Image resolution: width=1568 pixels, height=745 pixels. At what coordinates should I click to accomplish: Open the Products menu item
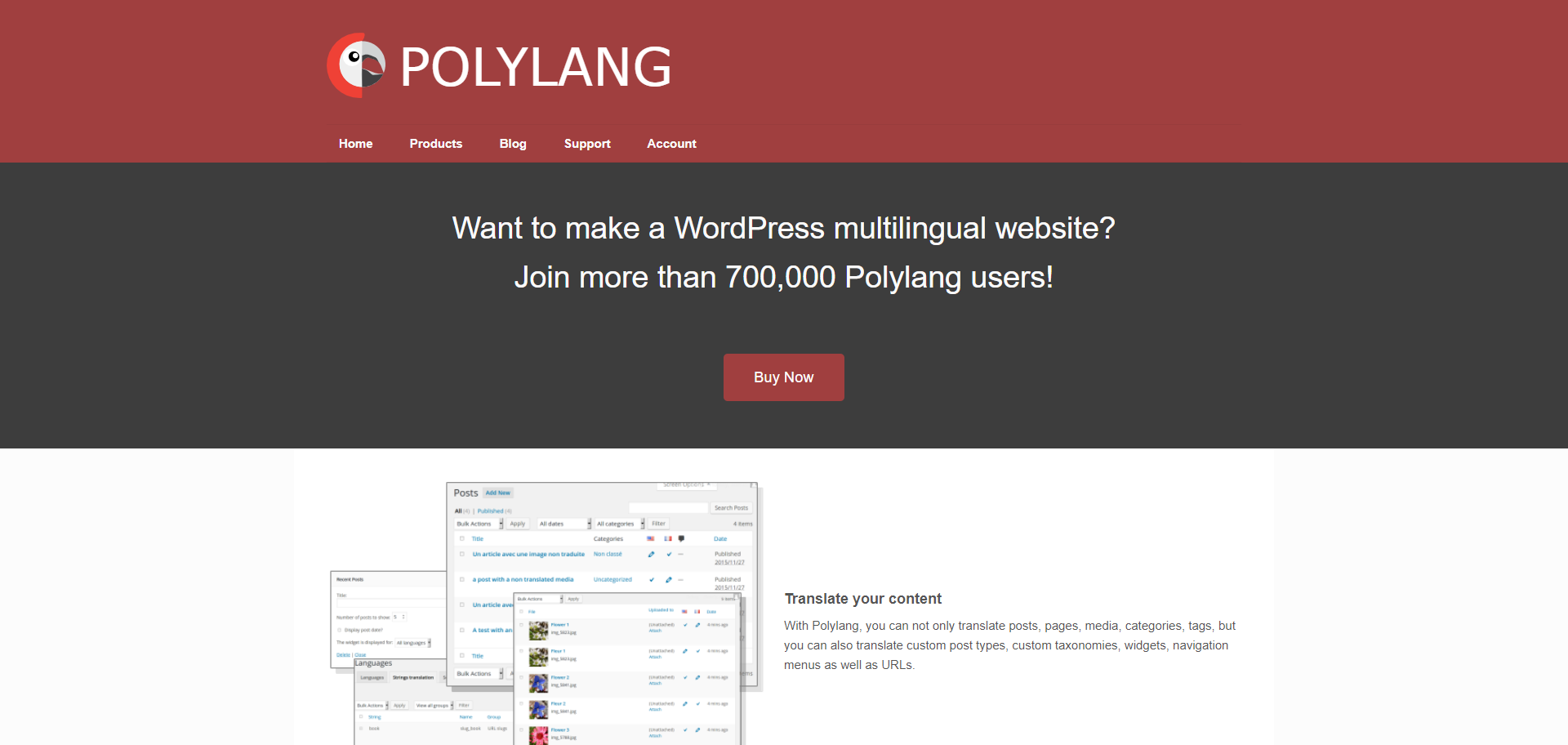point(435,144)
